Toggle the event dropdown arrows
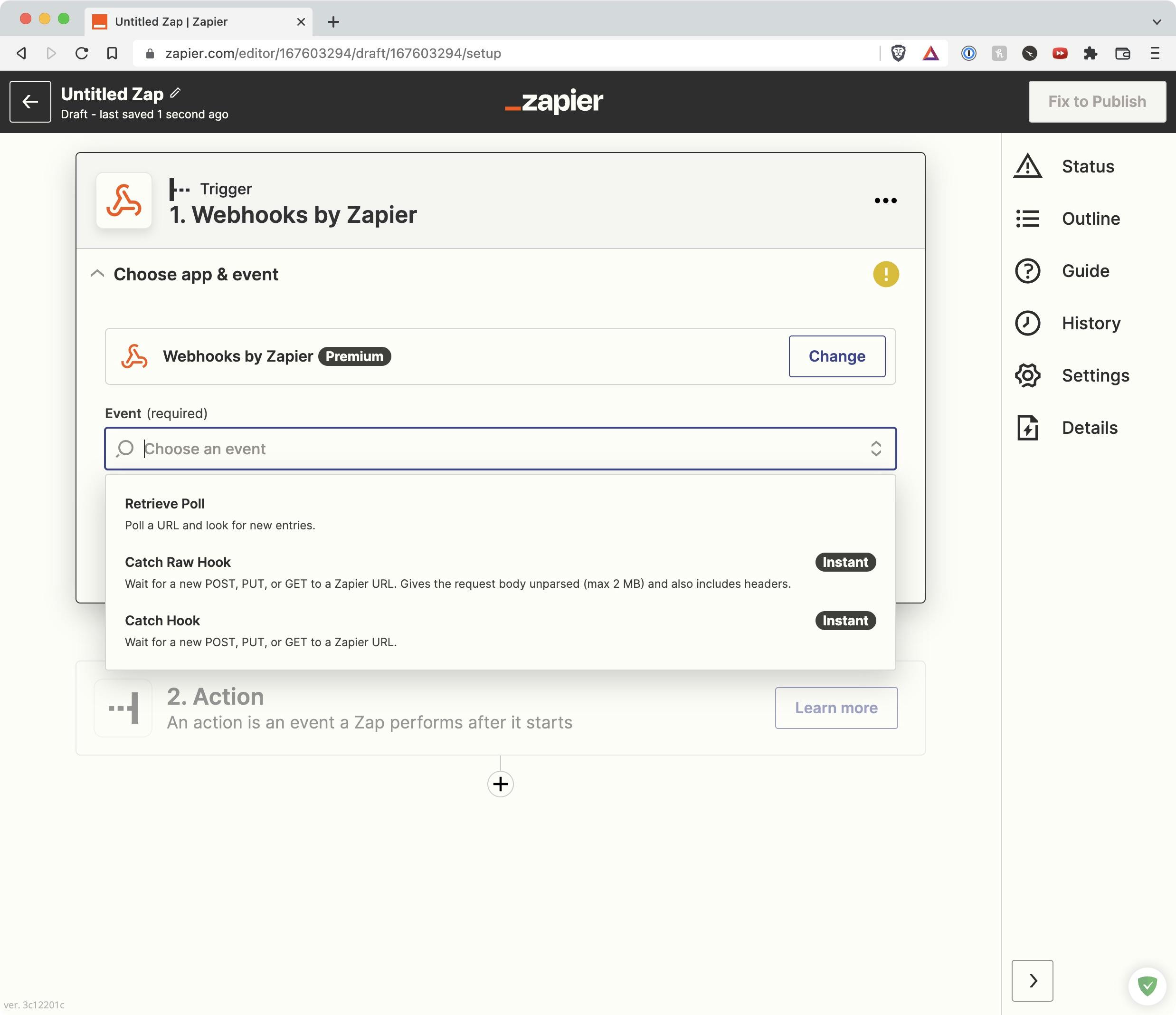This screenshot has width=1176, height=1015. [x=876, y=449]
